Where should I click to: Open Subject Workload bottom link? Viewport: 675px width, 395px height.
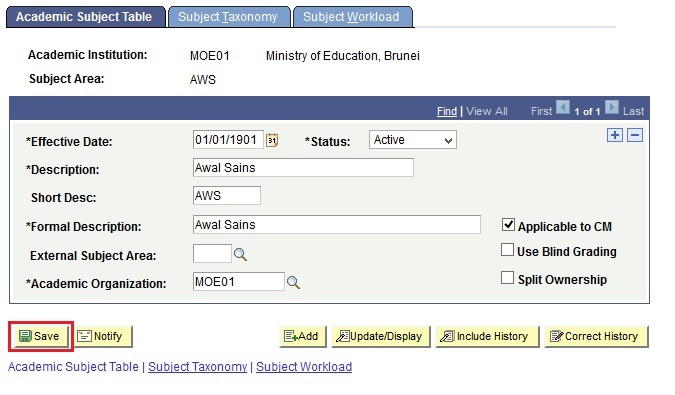(x=304, y=367)
